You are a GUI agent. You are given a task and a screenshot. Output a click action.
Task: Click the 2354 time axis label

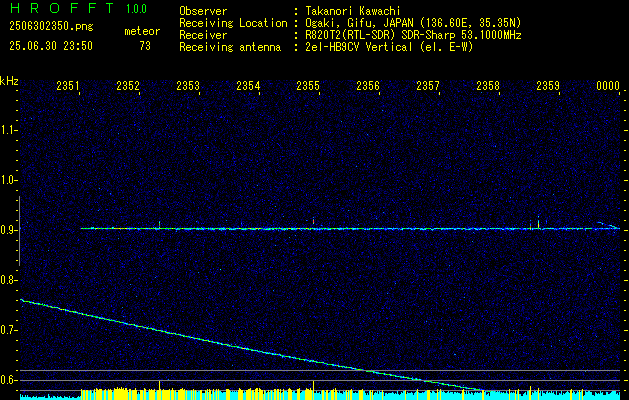tap(248, 85)
